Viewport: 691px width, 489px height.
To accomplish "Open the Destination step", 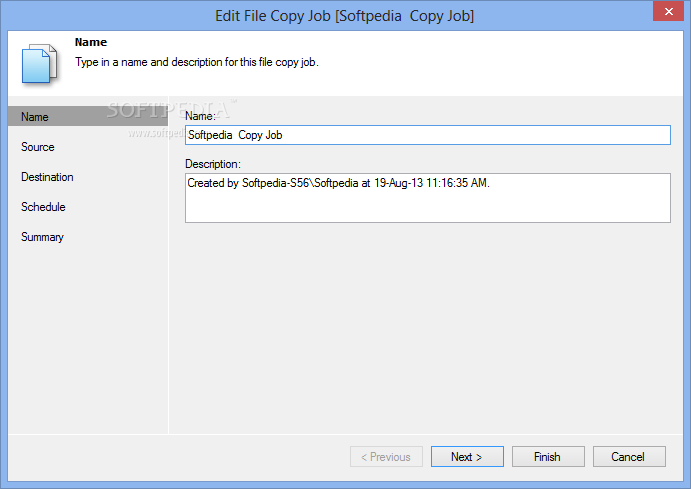I will point(47,177).
